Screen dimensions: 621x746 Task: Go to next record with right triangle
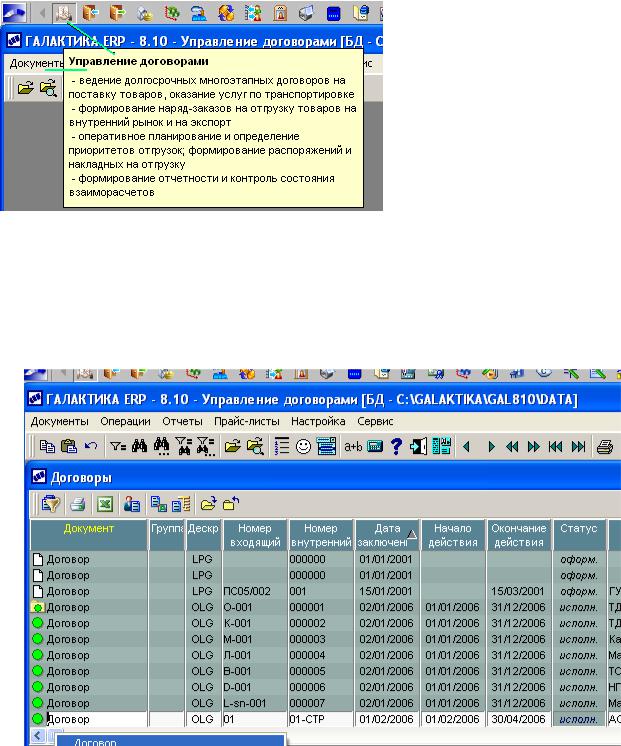coord(492,446)
